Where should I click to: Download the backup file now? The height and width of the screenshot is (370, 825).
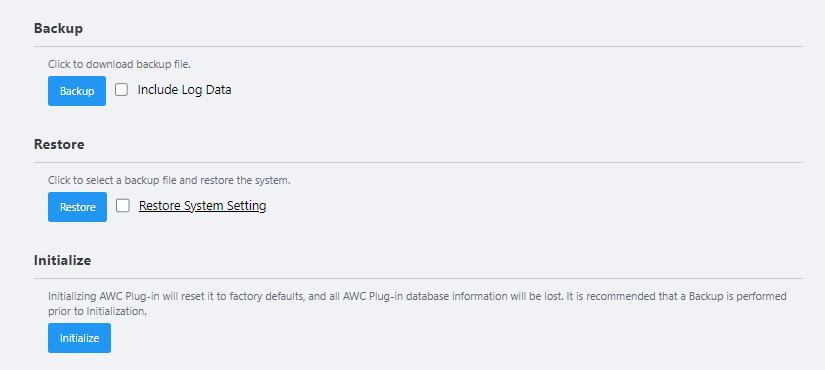click(77, 91)
